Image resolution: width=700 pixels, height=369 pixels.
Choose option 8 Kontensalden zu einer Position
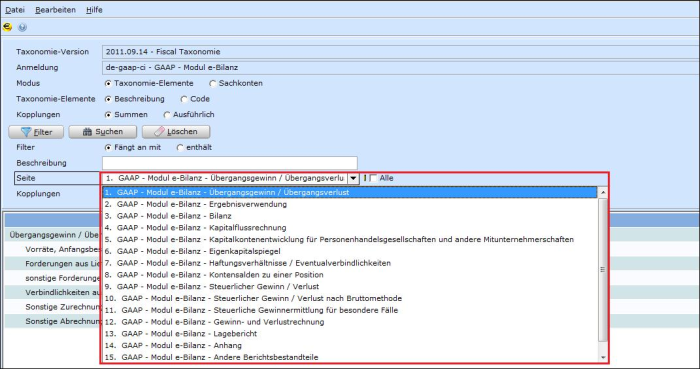point(350,275)
